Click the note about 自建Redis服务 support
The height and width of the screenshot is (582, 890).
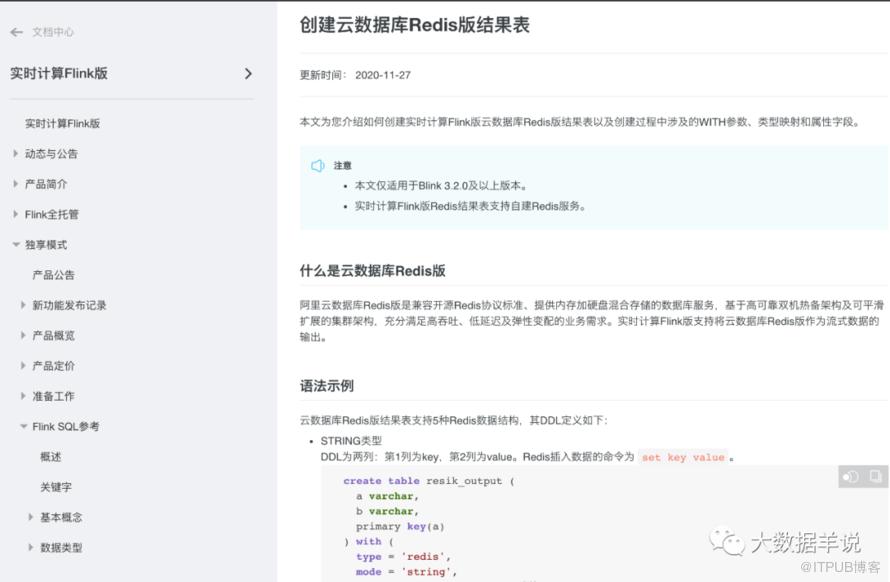[x=470, y=206]
